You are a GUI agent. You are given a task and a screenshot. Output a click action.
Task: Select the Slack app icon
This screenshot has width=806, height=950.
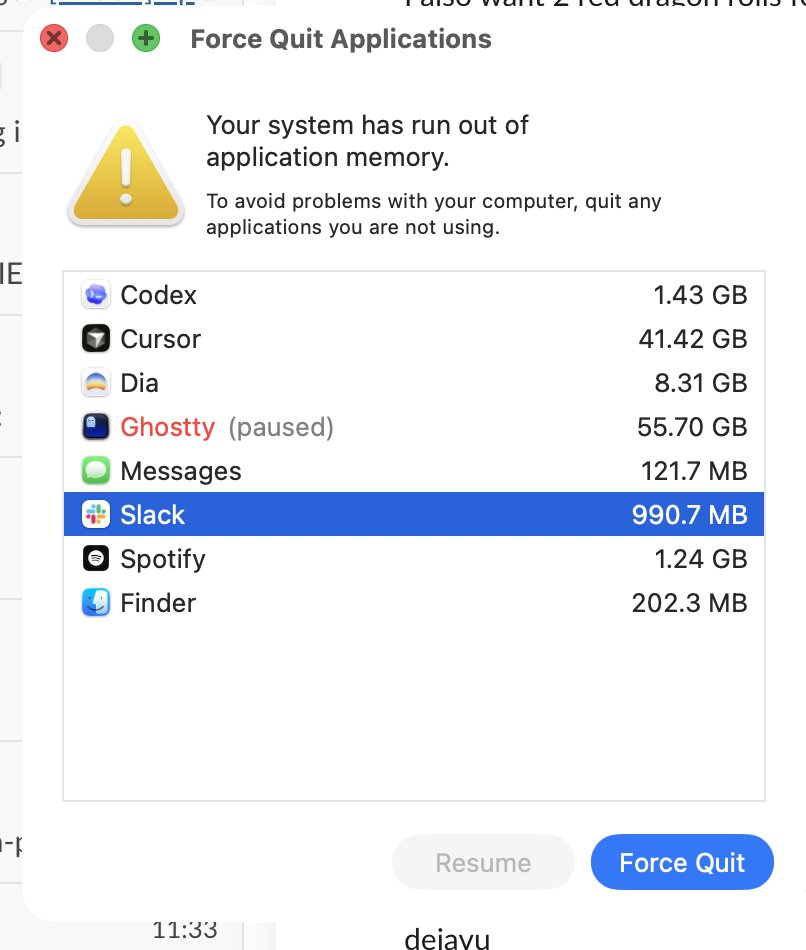pos(96,514)
